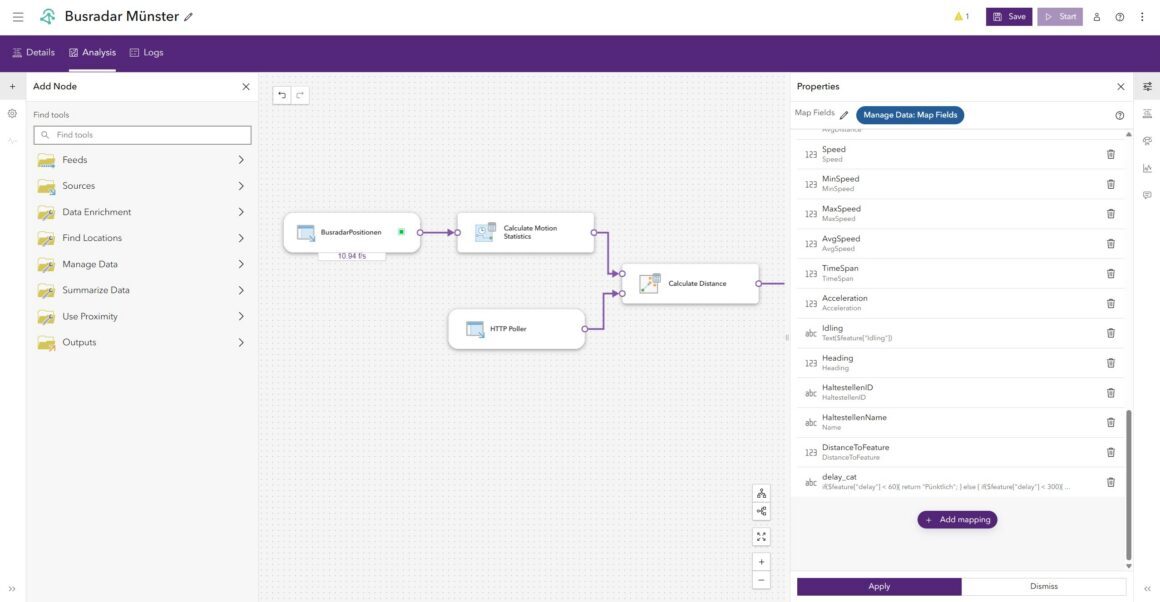Expand the left rail with double chevron
This screenshot has height=602, width=1160.
point(12,589)
